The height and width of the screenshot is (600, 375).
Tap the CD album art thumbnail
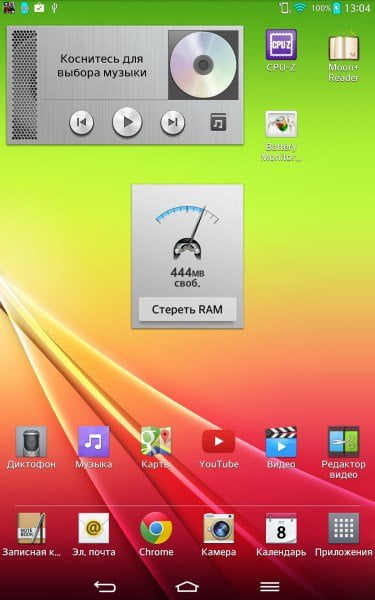tap(203, 65)
